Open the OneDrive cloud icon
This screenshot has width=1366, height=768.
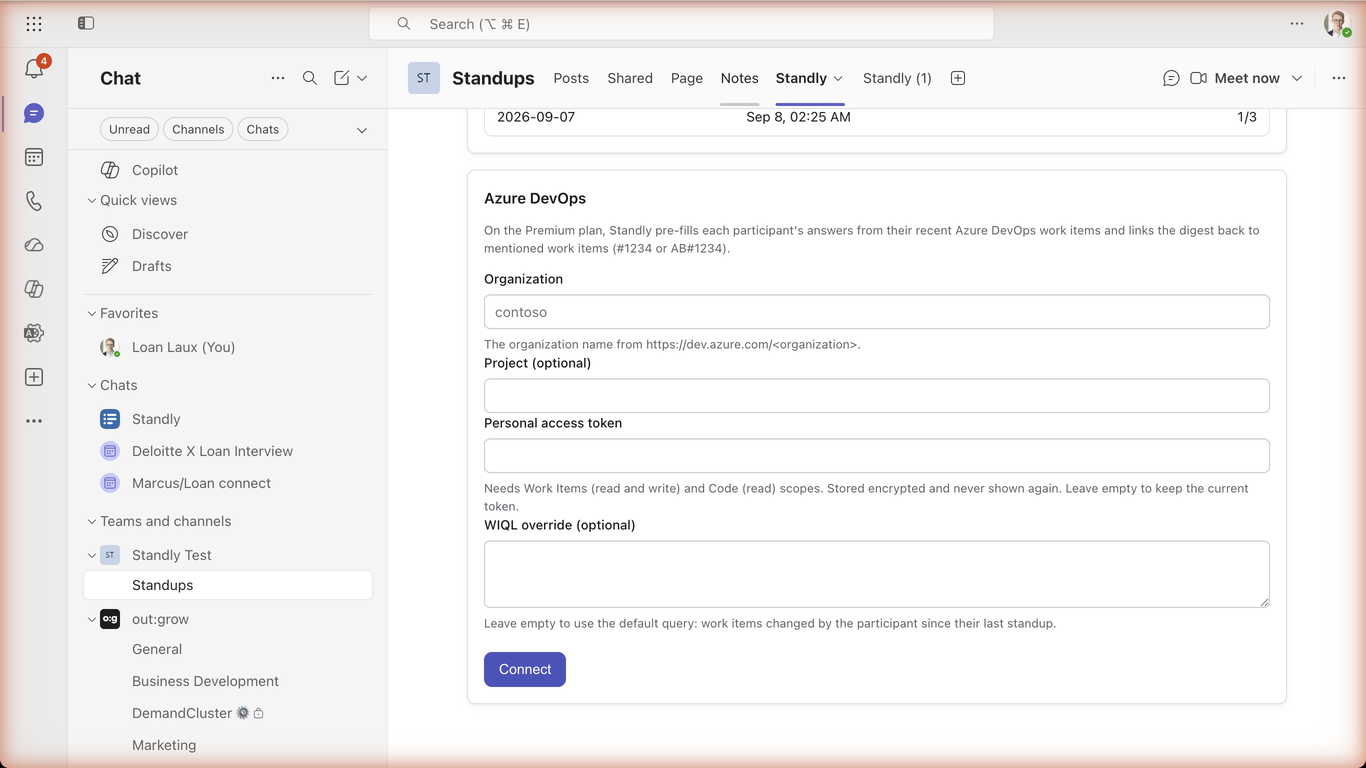[x=34, y=245]
